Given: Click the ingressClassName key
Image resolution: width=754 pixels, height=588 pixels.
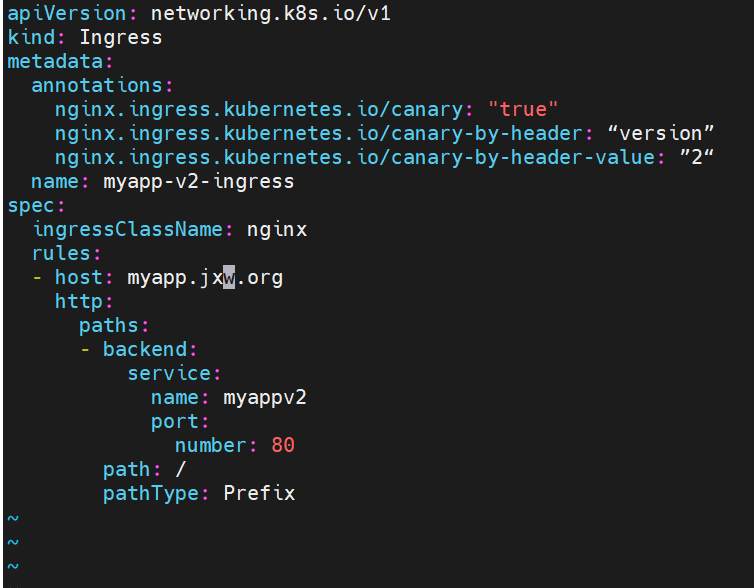Looking at the screenshot, I should pos(127,229).
